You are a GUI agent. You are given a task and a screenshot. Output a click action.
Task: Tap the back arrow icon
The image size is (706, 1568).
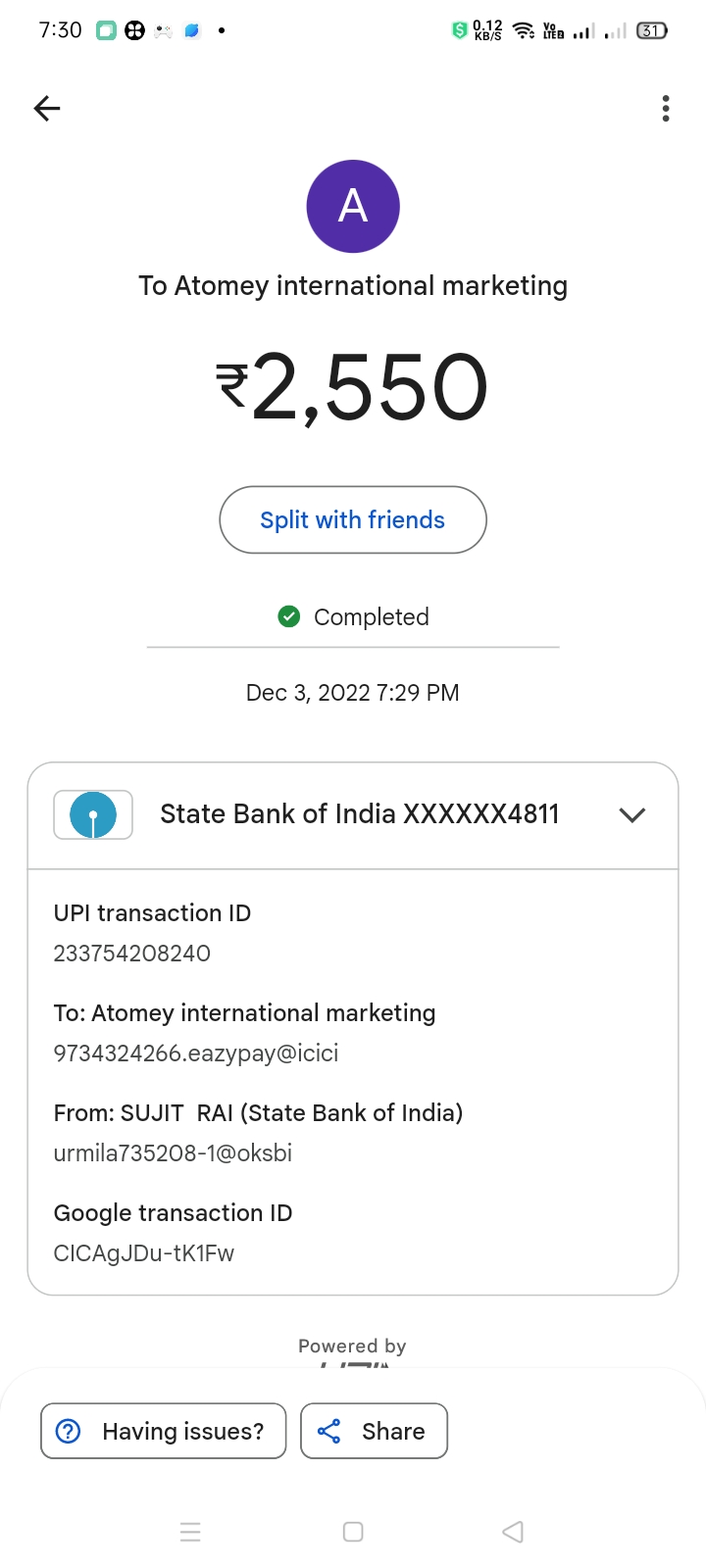(x=47, y=108)
